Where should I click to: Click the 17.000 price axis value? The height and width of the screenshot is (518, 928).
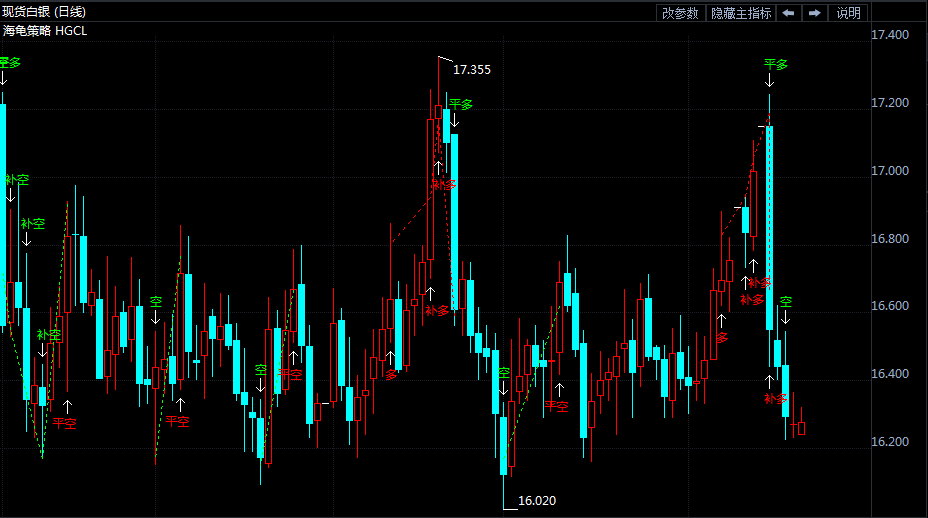click(x=890, y=171)
